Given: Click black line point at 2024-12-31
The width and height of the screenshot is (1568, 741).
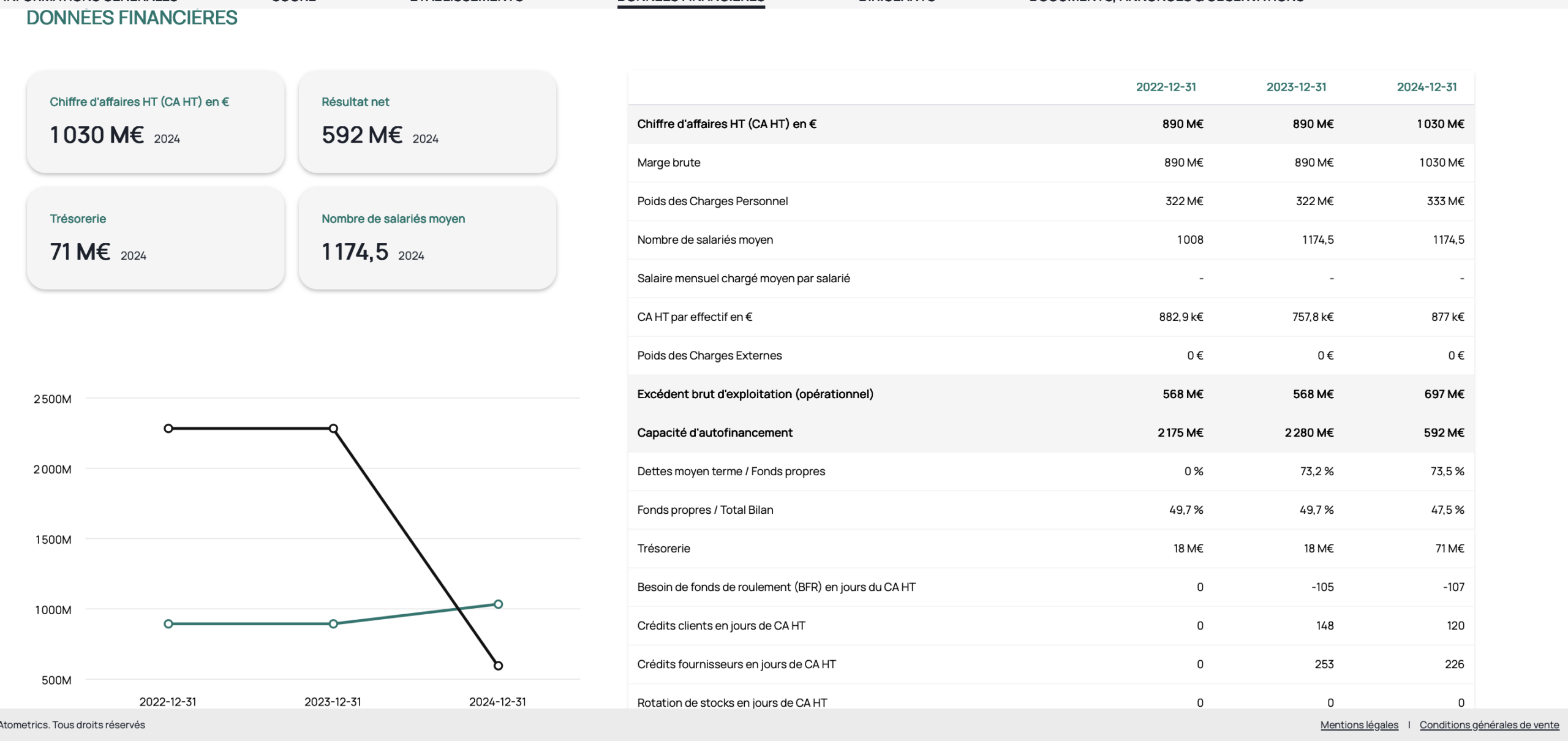Looking at the screenshot, I should (498, 665).
